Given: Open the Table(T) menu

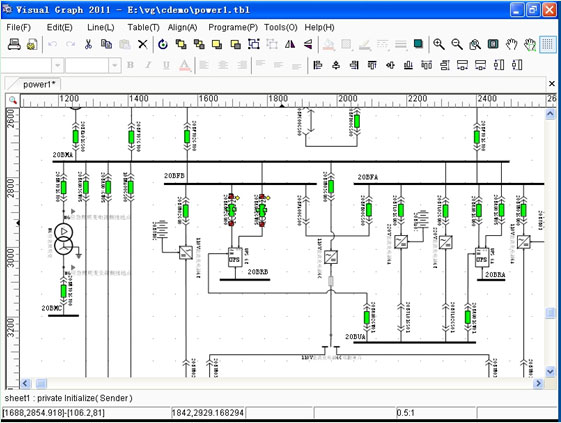Looking at the screenshot, I should tap(143, 27).
